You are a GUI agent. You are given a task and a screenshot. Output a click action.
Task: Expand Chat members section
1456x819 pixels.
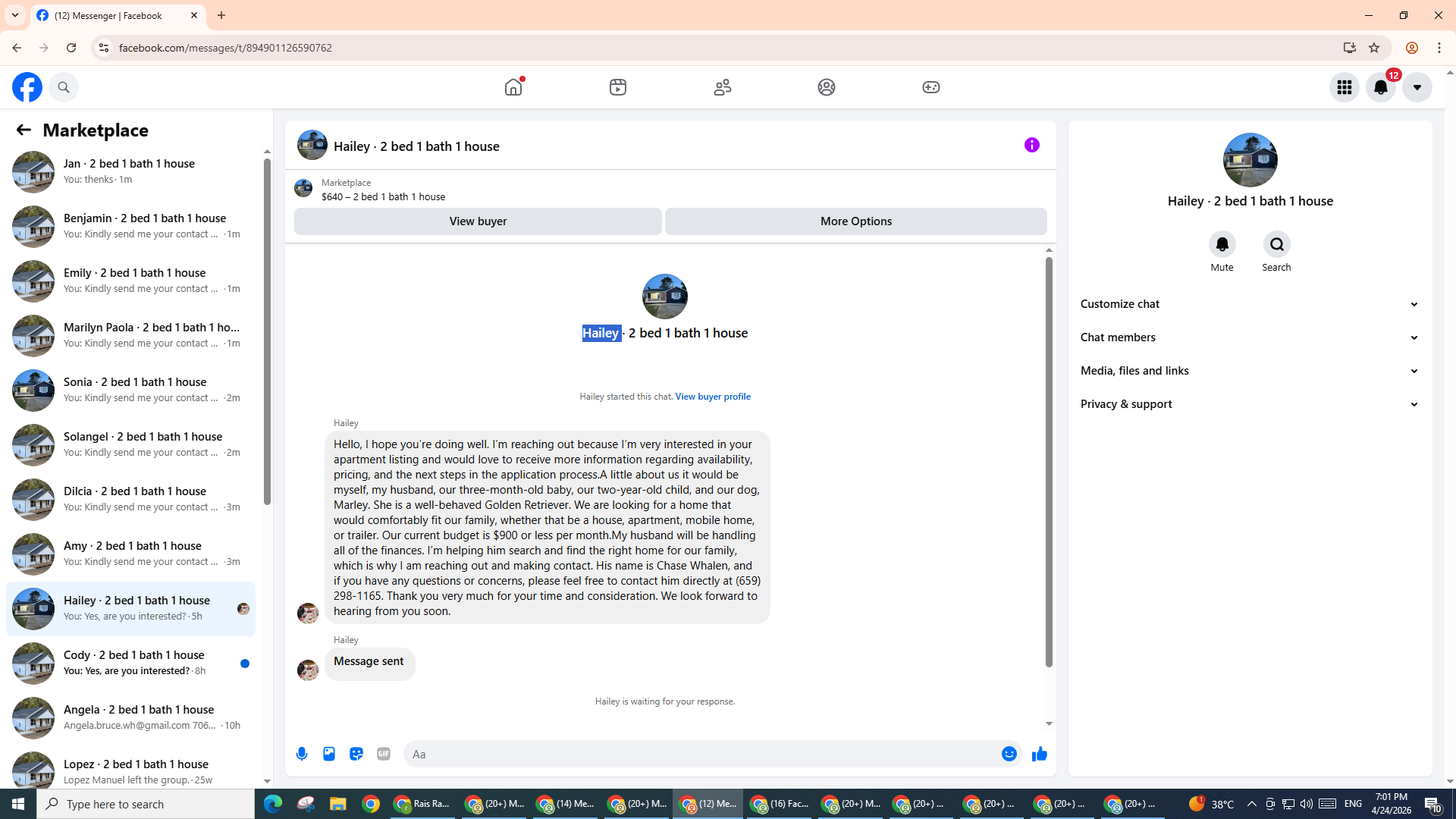1250,337
